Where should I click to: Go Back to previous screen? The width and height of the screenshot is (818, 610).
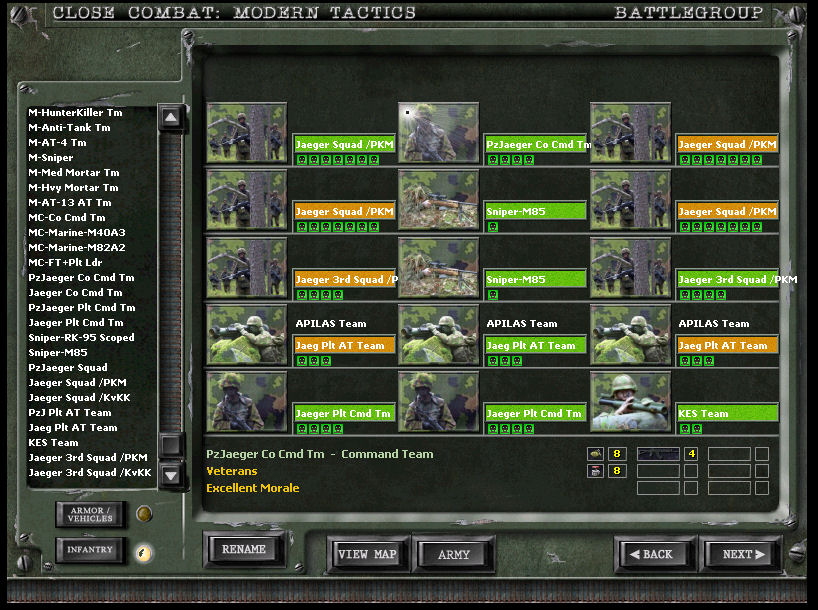[x=656, y=554]
